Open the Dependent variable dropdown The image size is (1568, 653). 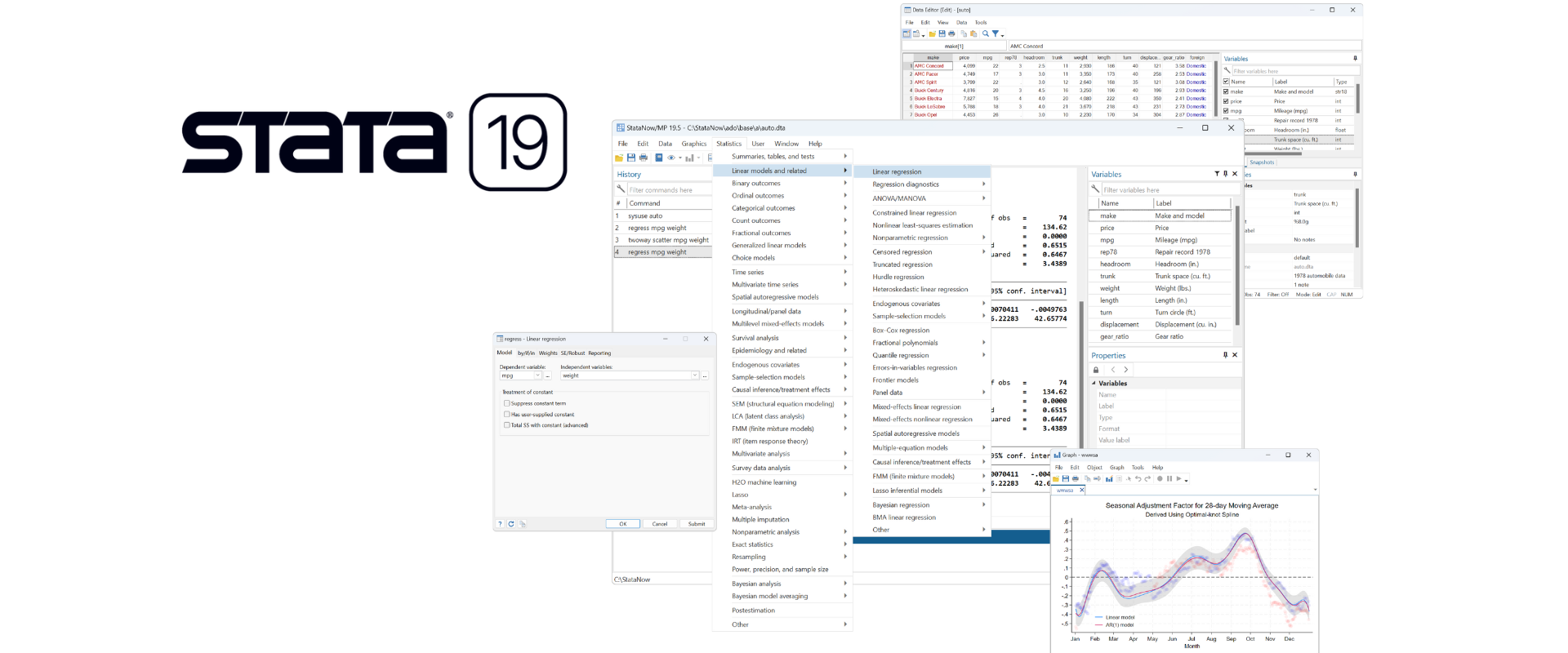point(537,375)
